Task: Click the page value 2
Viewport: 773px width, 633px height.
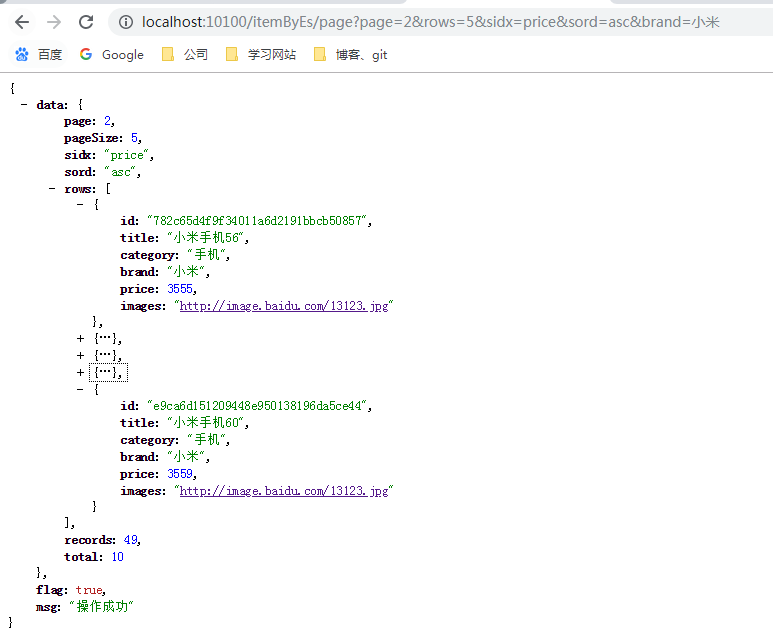Action: [x=107, y=121]
